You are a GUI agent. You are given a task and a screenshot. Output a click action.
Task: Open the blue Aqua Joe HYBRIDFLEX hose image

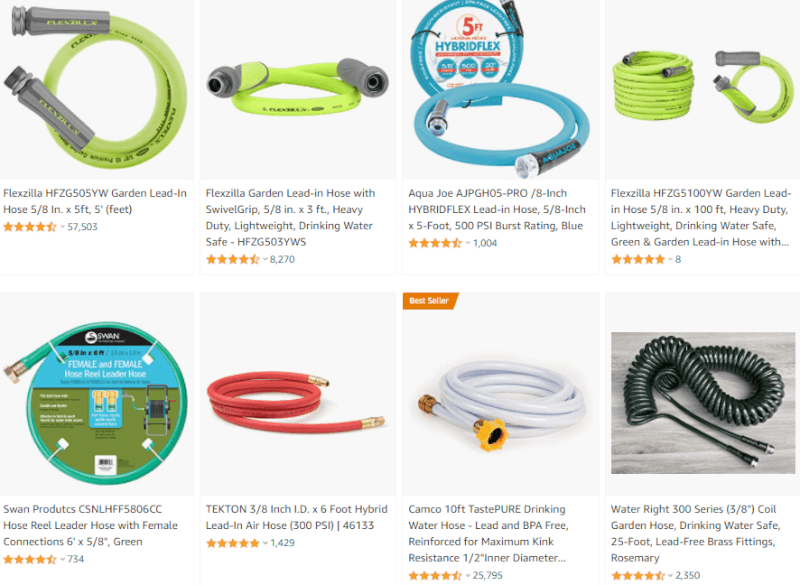point(500,88)
